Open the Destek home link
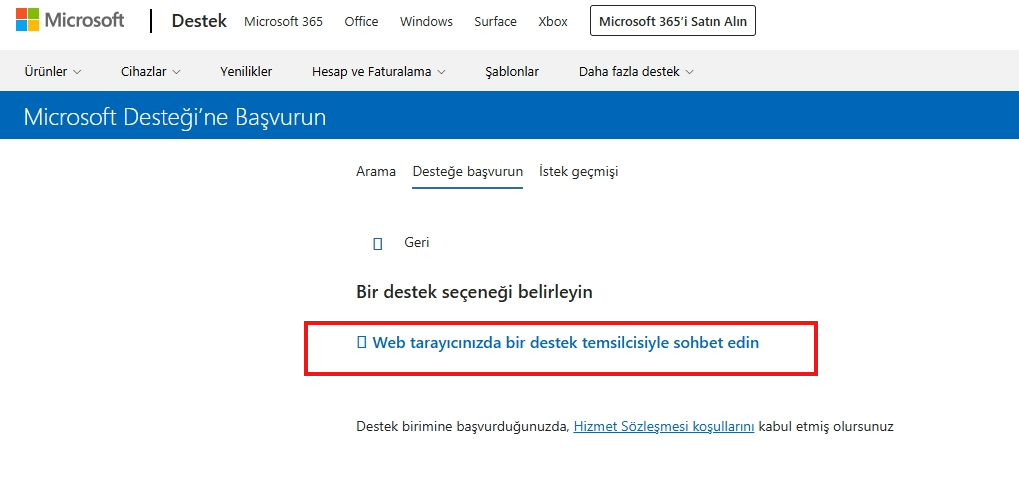Screen dimensions: 1019x493 (x=199, y=21)
